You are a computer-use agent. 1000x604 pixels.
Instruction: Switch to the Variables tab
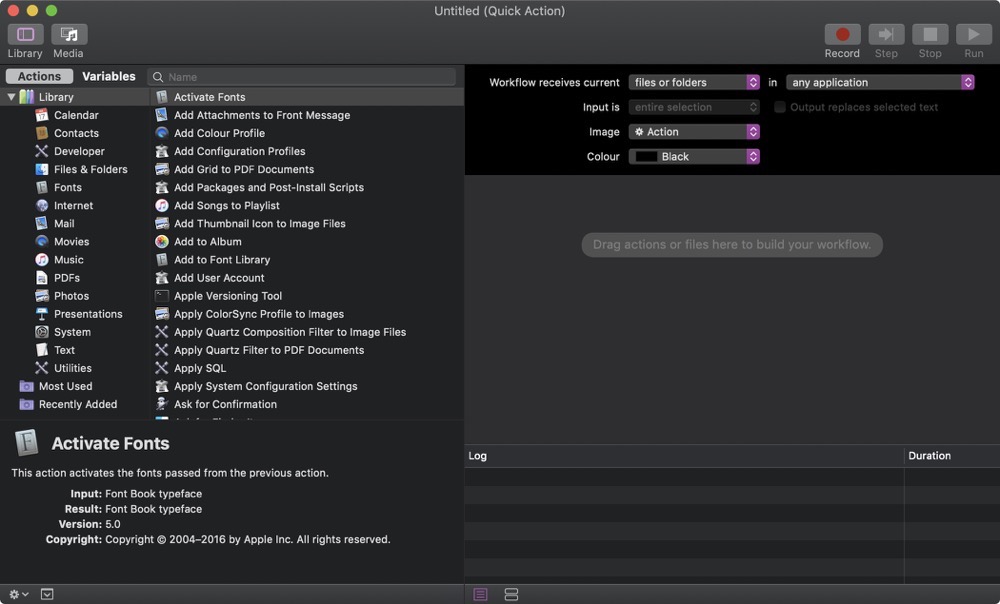click(x=108, y=77)
